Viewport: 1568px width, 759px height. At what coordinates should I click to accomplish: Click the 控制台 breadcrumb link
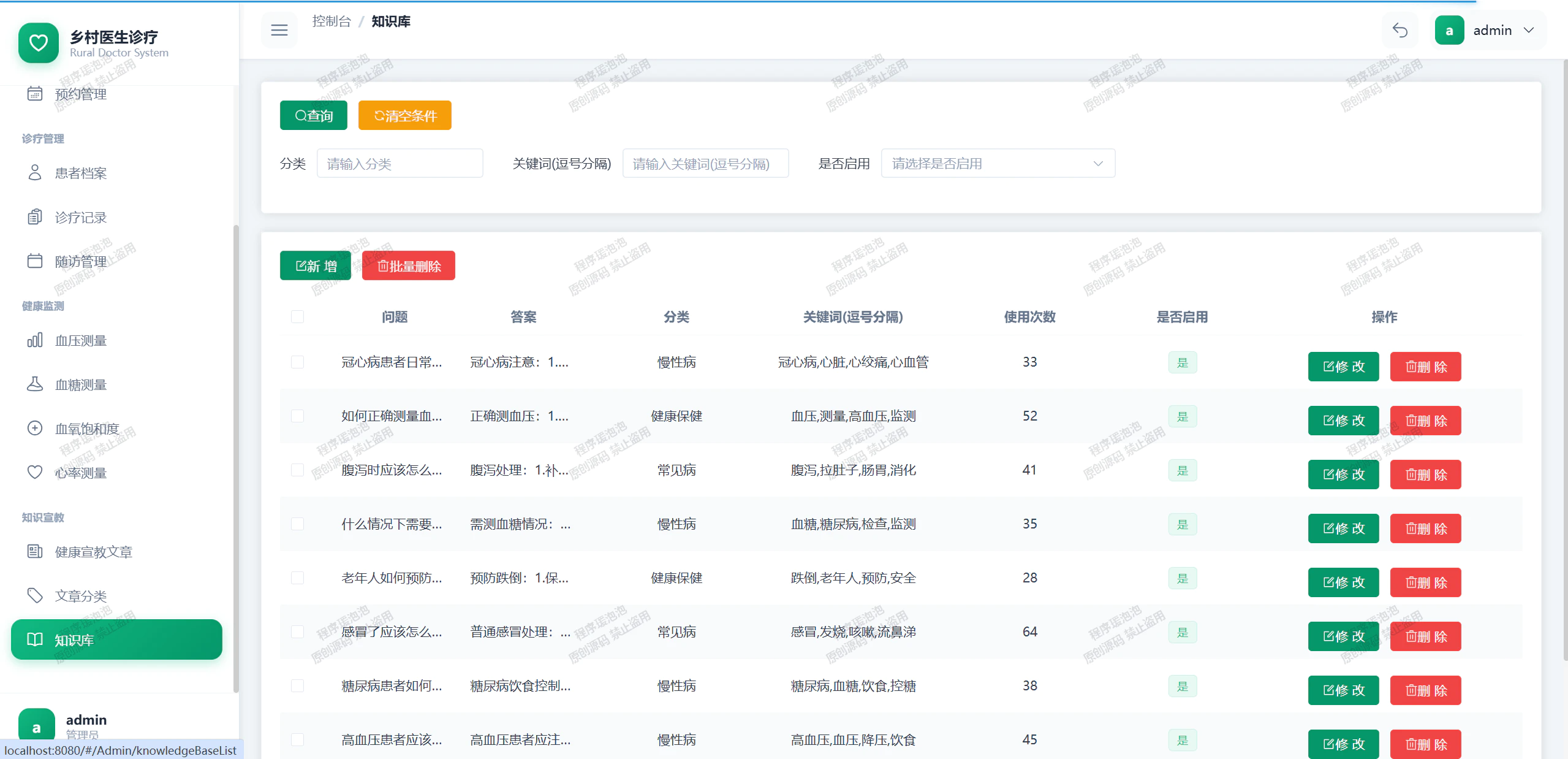pyautogui.click(x=331, y=21)
